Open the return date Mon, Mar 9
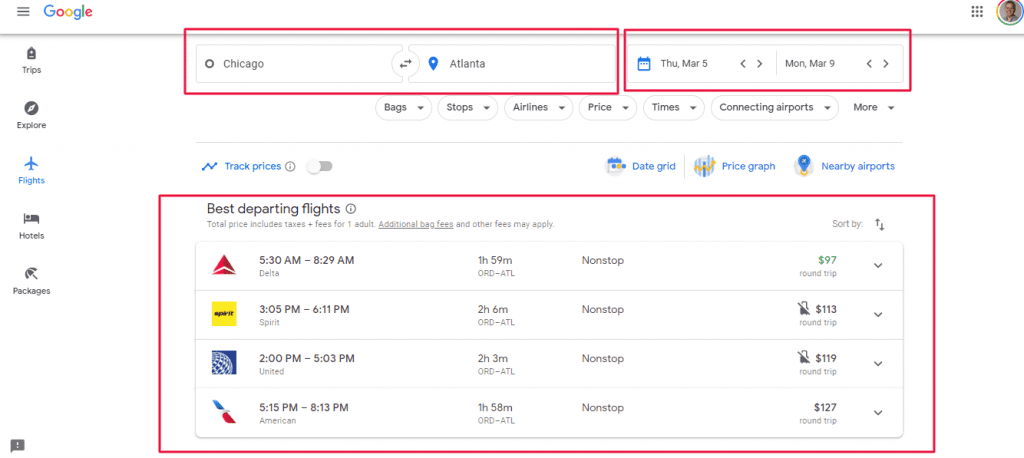This screenshot has width=1024, height=458. [810, 64]
